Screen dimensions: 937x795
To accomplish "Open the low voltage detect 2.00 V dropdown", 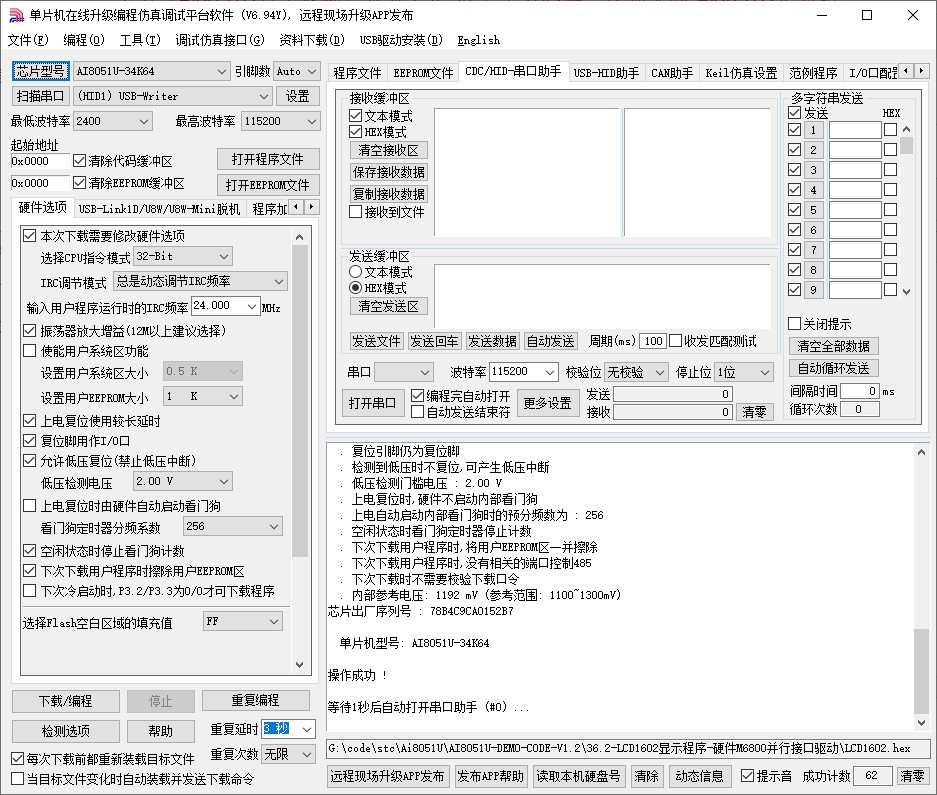I will pyautogui.click(x=183, y=481).
